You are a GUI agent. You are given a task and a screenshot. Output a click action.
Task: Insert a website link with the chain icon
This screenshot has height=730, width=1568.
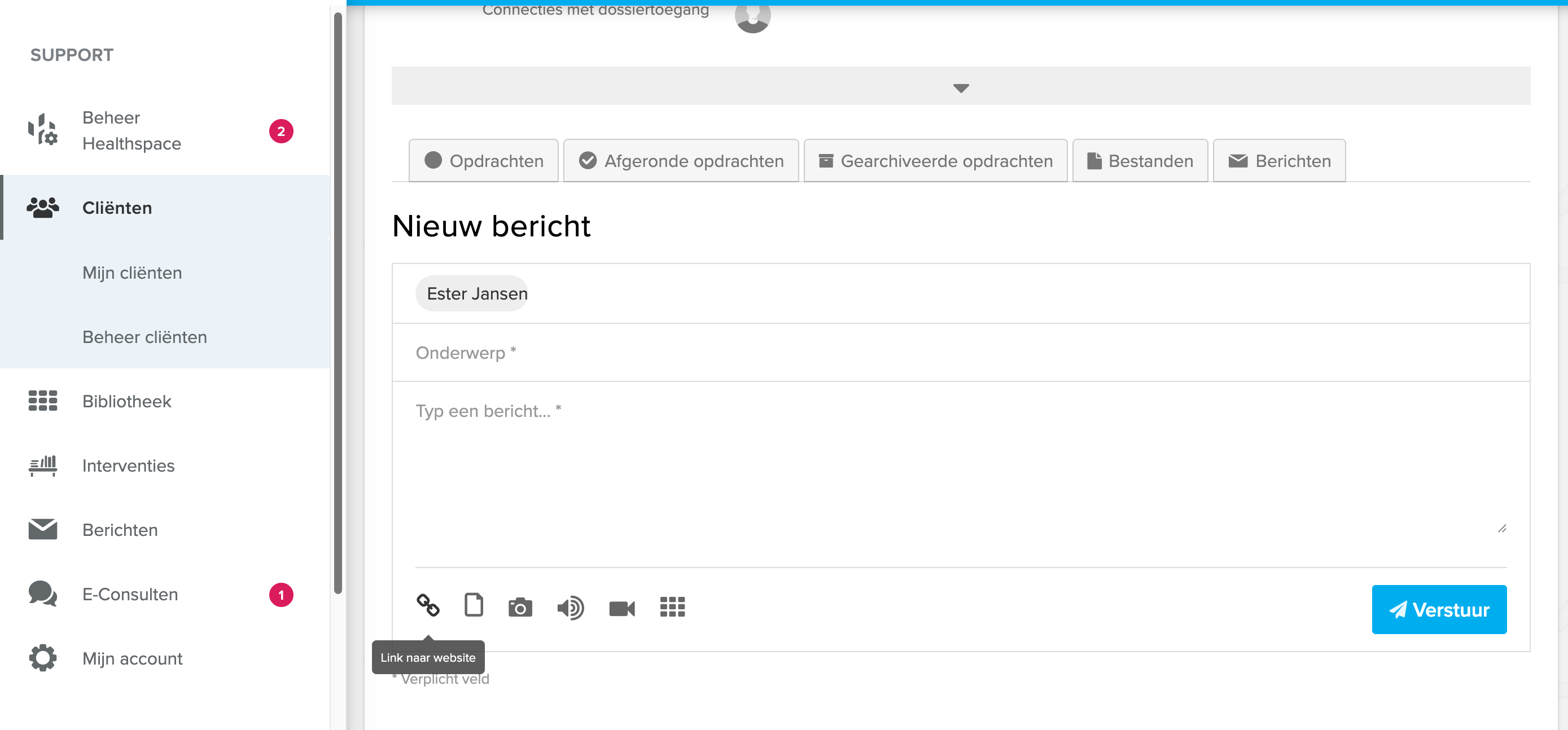click(428, 606)
